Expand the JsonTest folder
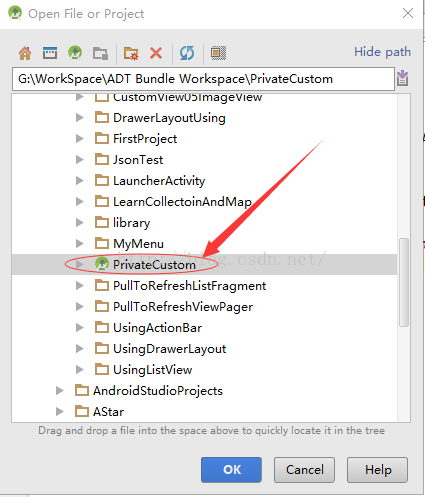 tap(80, 159)
